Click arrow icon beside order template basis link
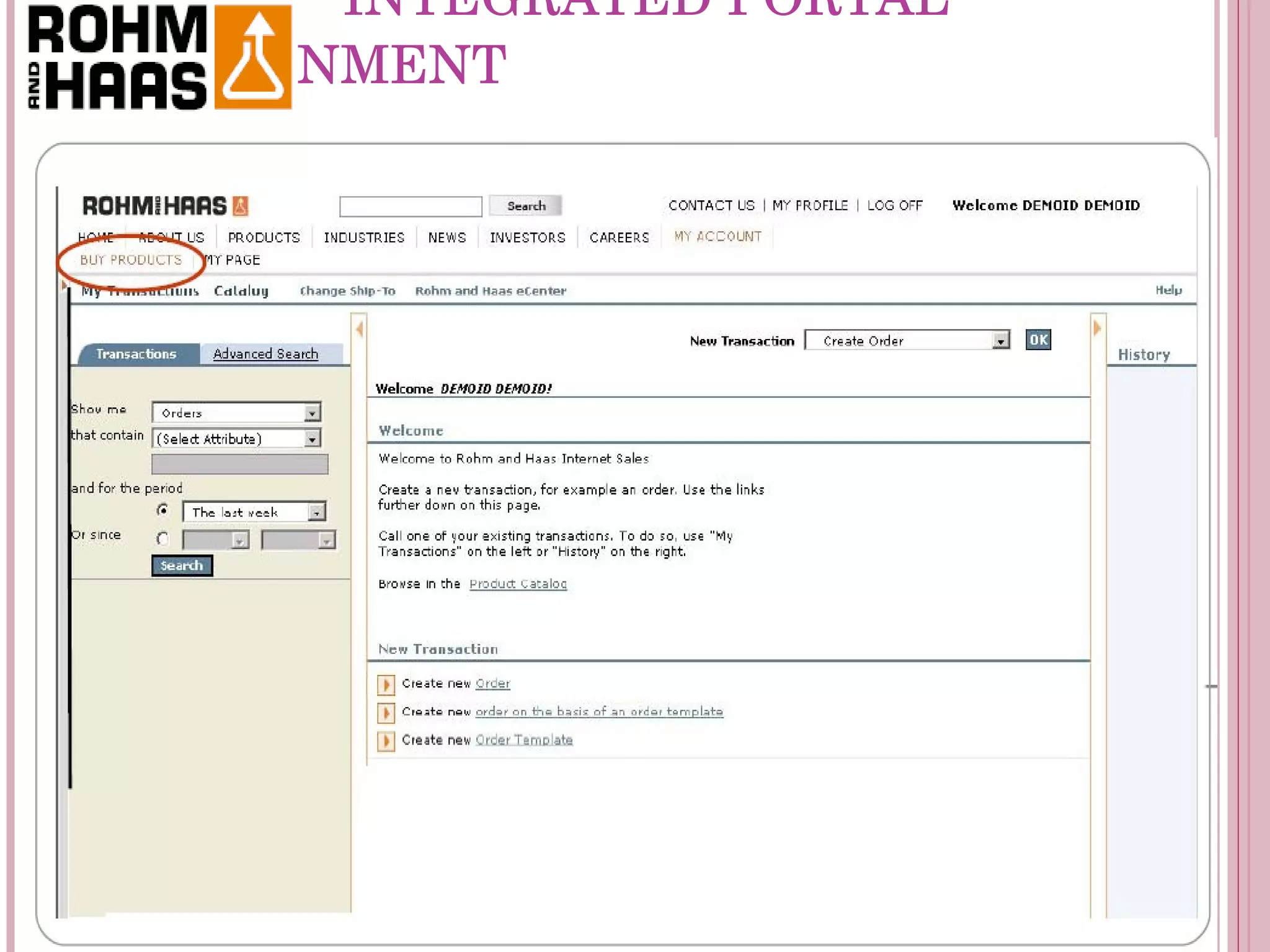Viewport: 1270px width, 952px height. (386, 713)
